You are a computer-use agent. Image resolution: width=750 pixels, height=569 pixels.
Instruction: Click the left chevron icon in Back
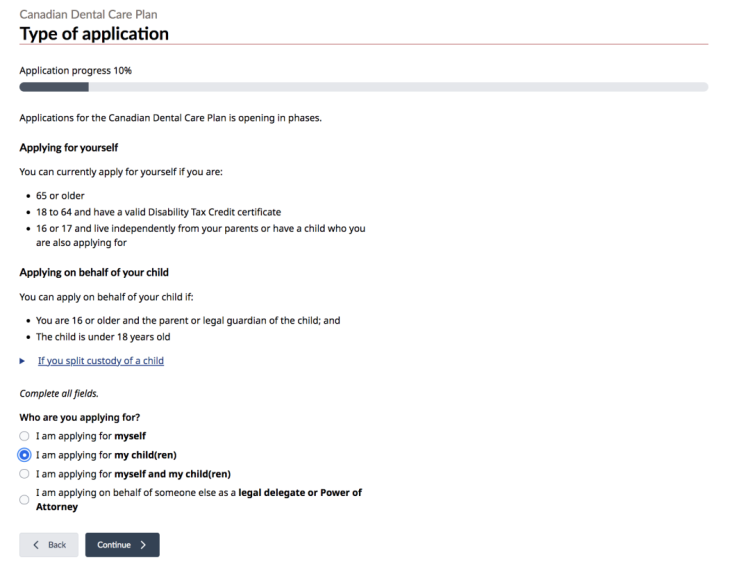[x=36, y=545]
